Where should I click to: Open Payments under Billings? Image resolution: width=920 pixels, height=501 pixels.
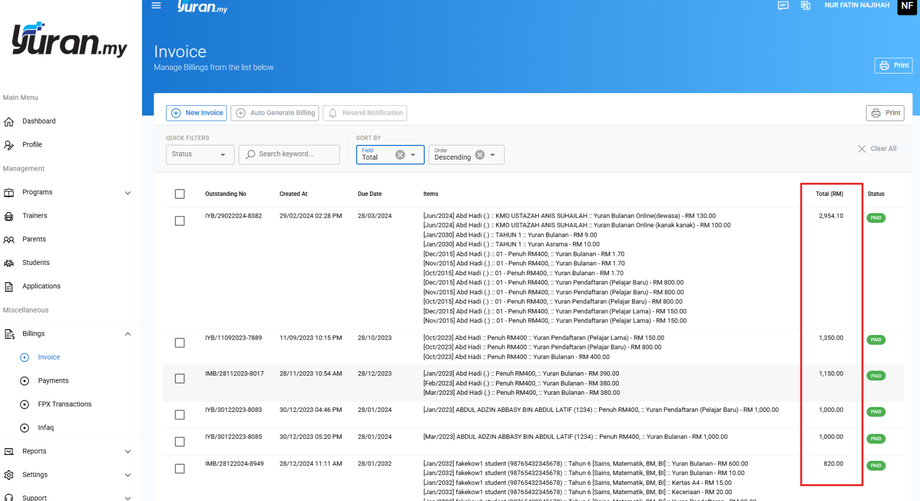(53, 381)
